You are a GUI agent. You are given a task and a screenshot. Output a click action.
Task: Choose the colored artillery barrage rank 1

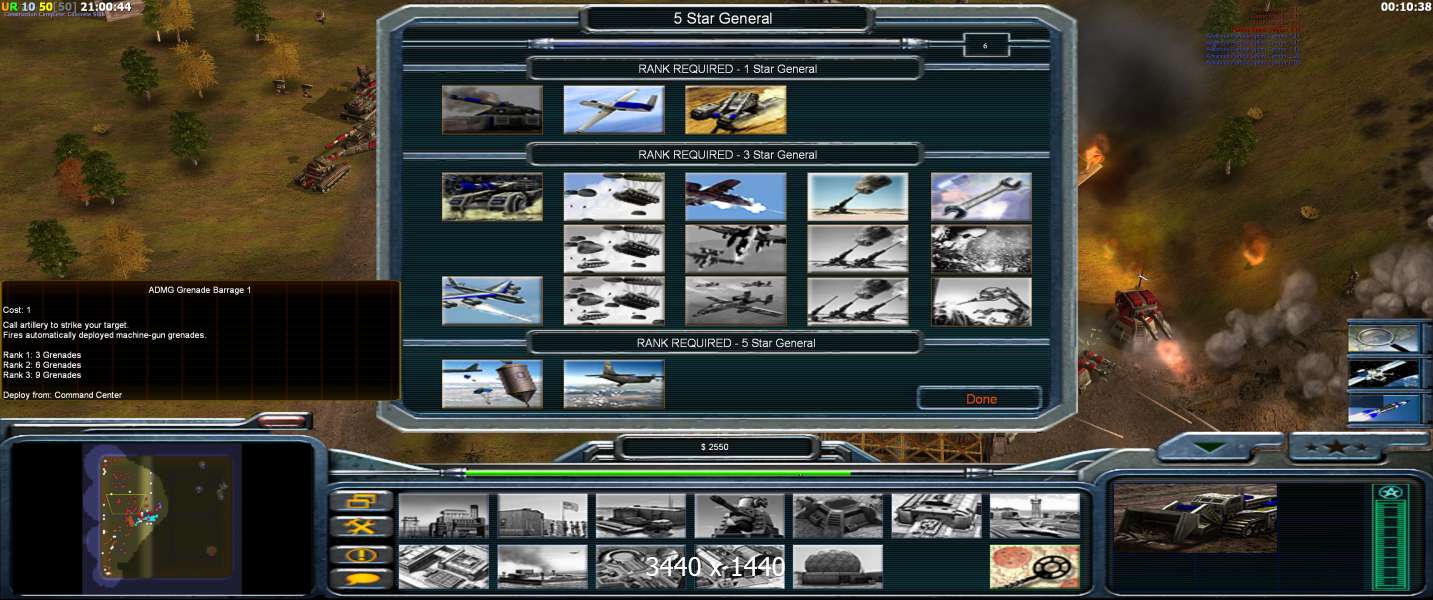pos(858,197)
